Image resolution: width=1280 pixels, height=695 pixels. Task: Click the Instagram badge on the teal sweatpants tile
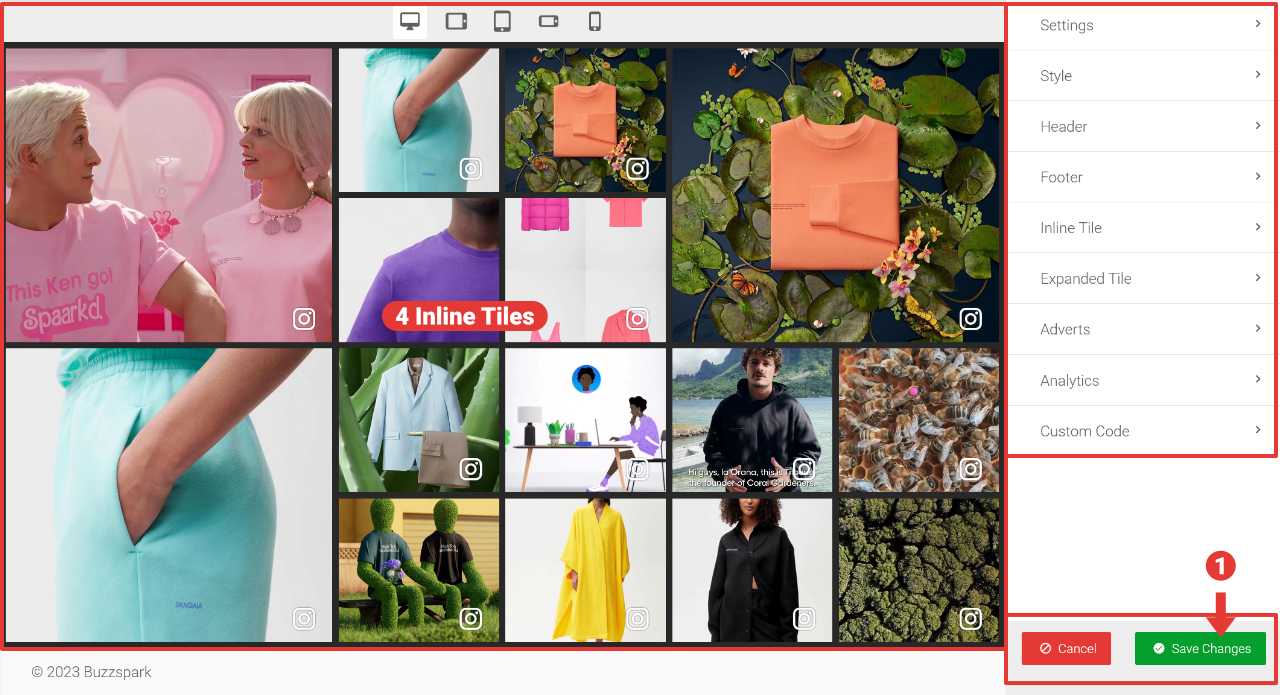pos(304,618)
